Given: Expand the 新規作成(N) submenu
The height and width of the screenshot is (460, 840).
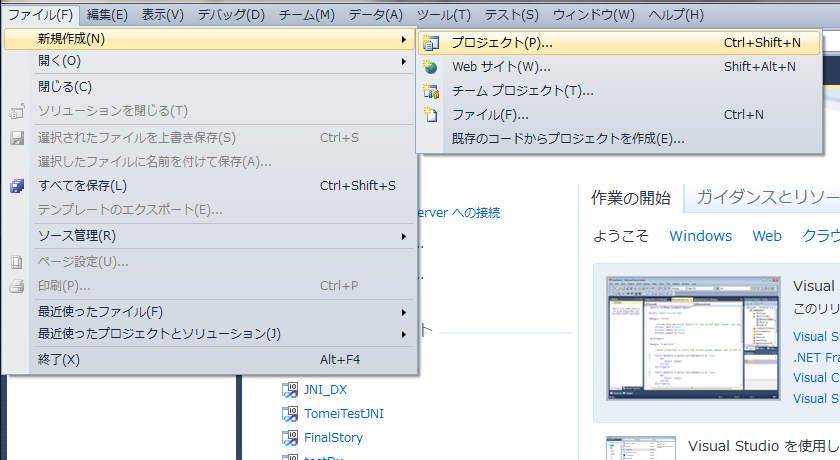Looking at the screenshot, I should coord(210,39).
